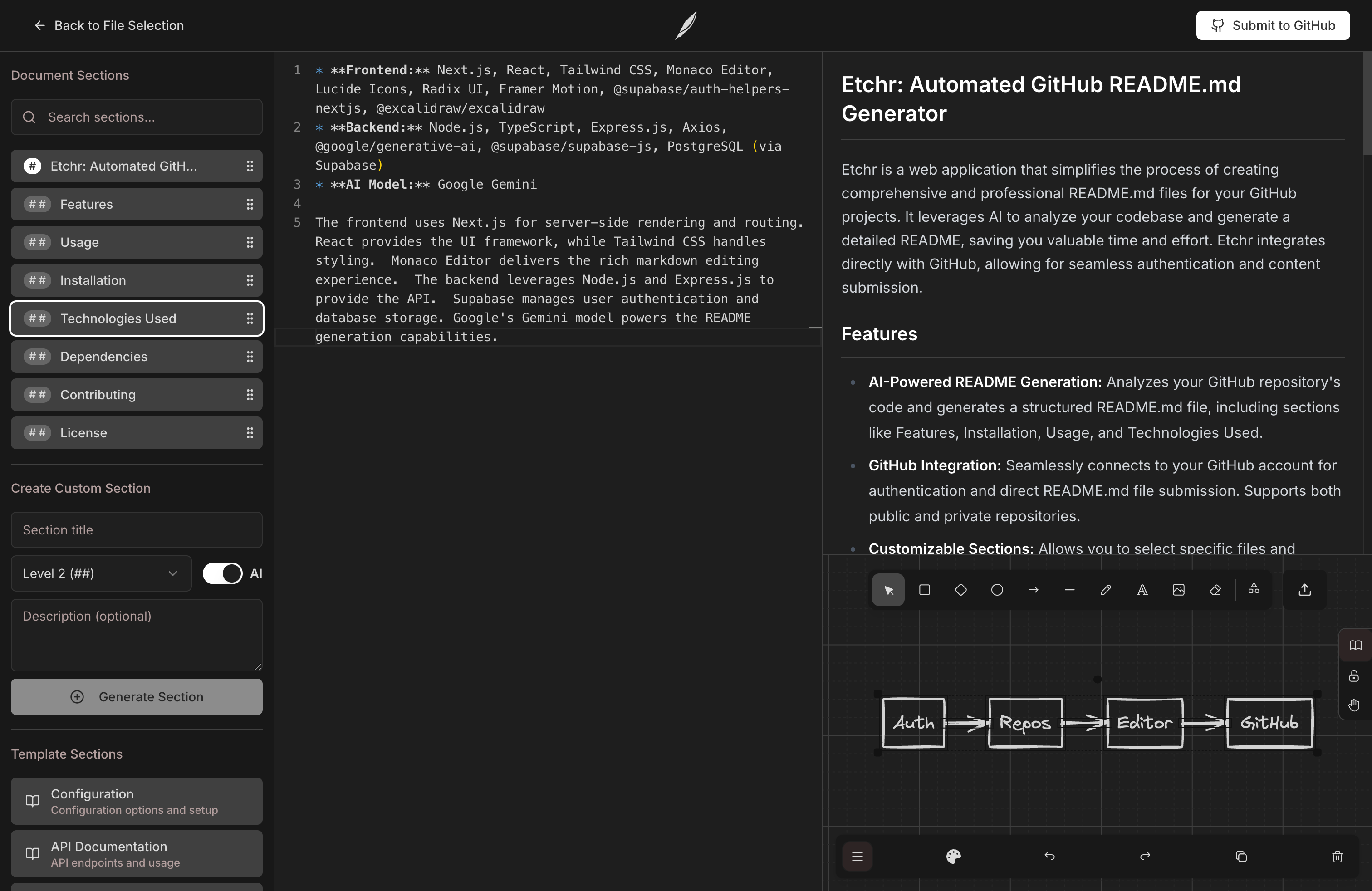
Task: Click the Search sections input field
Action: [x=137, y=117]
